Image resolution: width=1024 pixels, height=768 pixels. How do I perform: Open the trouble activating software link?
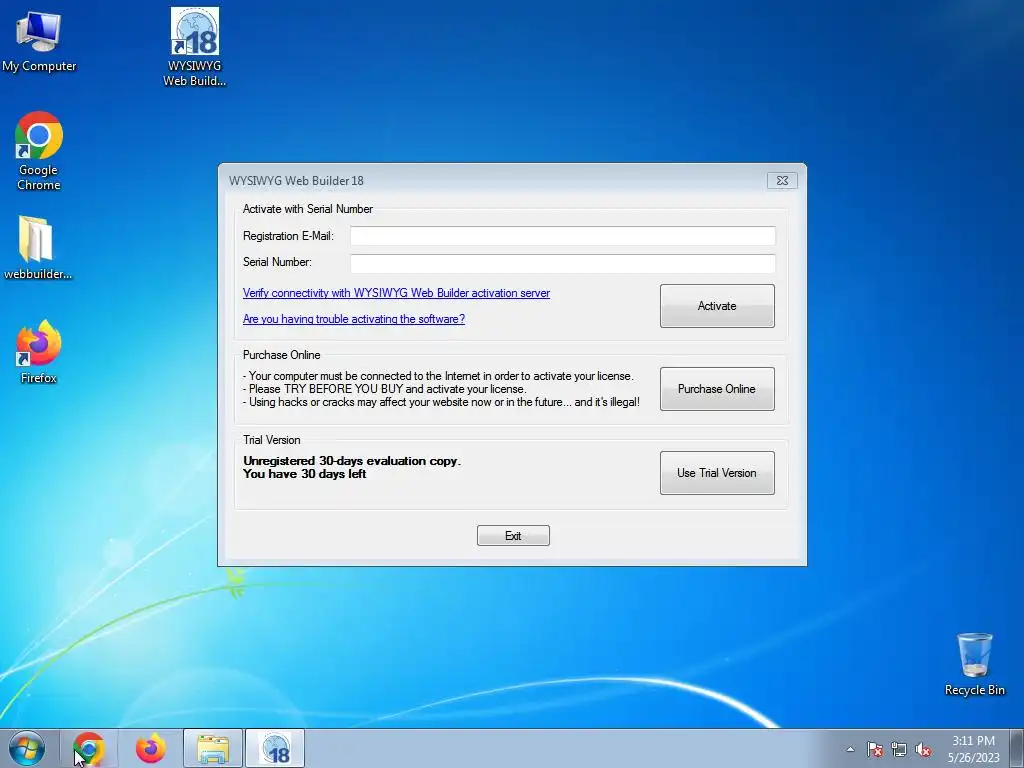pos(354,319)
